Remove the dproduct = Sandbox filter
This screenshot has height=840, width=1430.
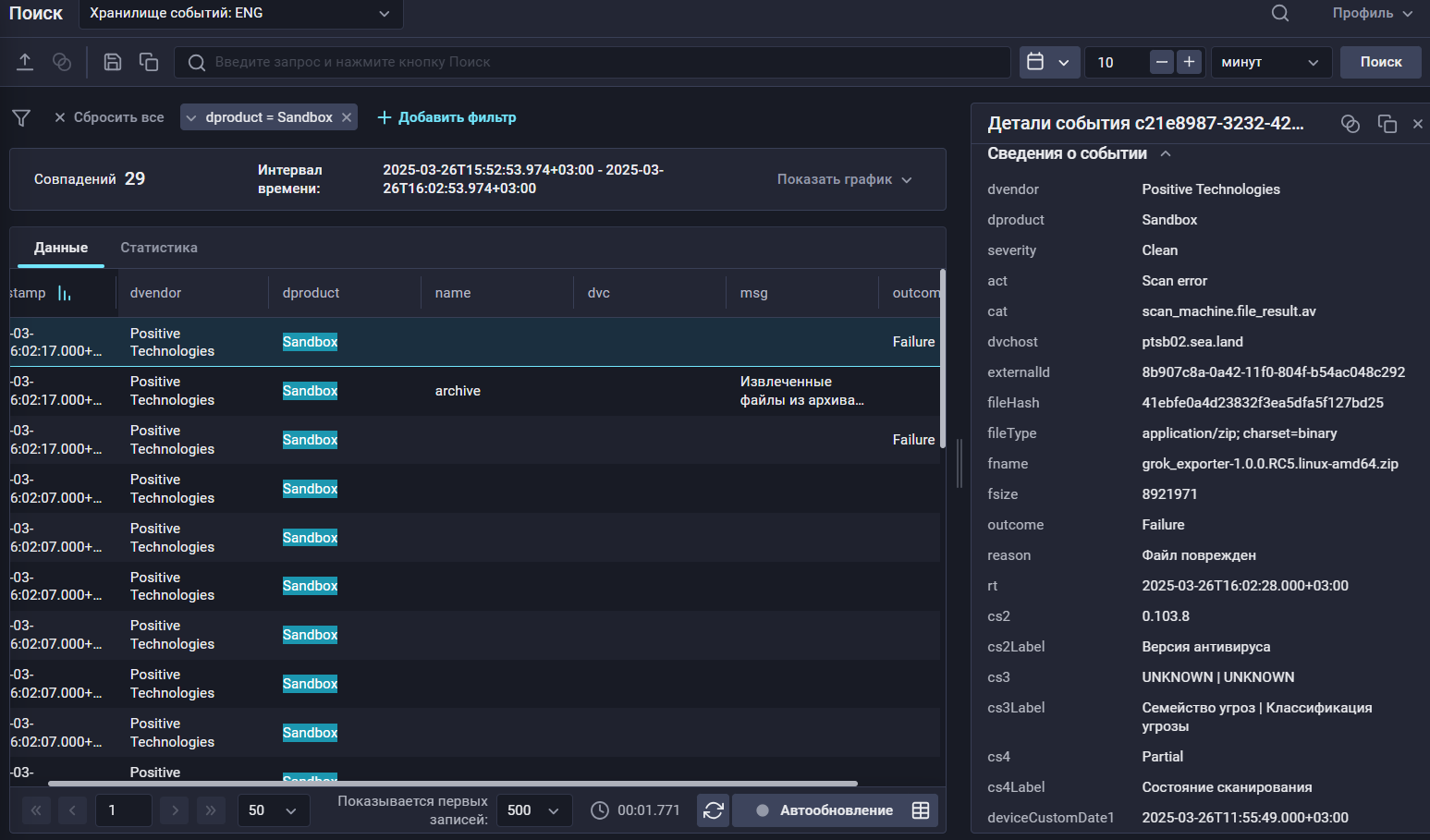click(x=347, y=117)
